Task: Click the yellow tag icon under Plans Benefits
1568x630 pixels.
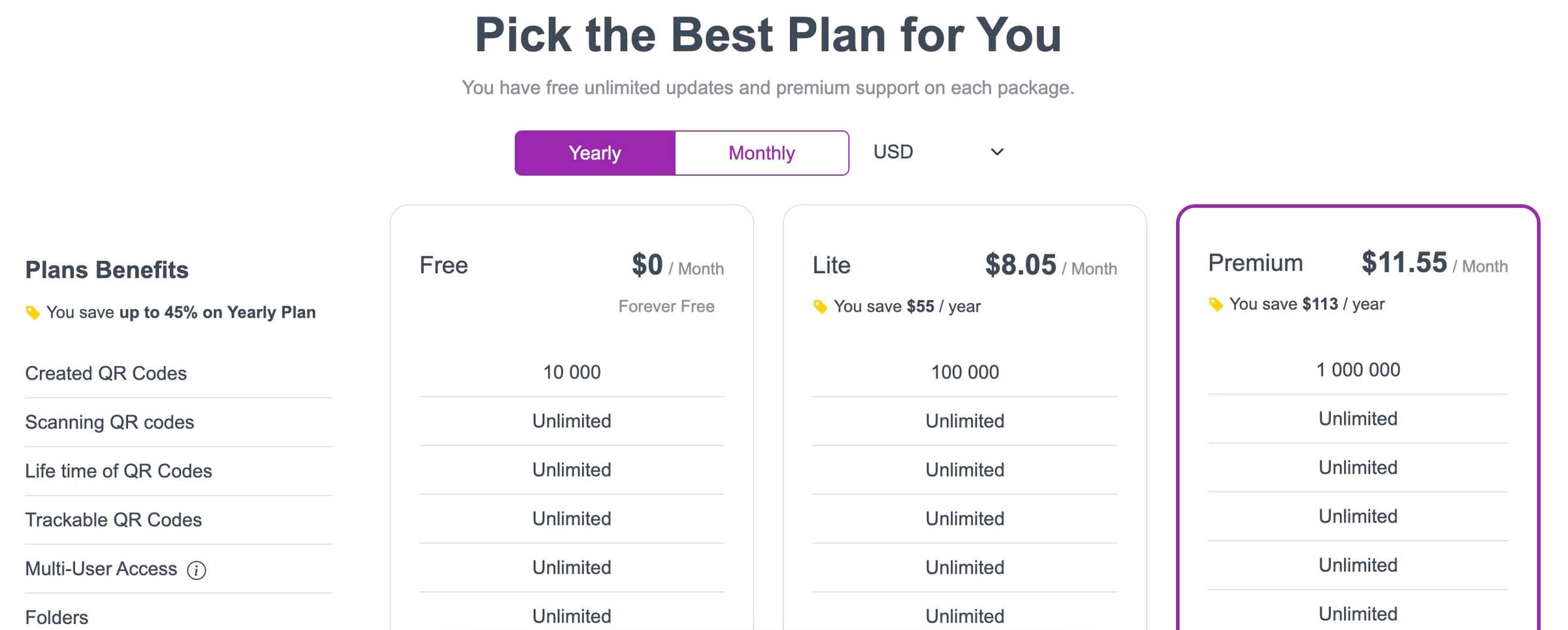Action: pos(33,312)
